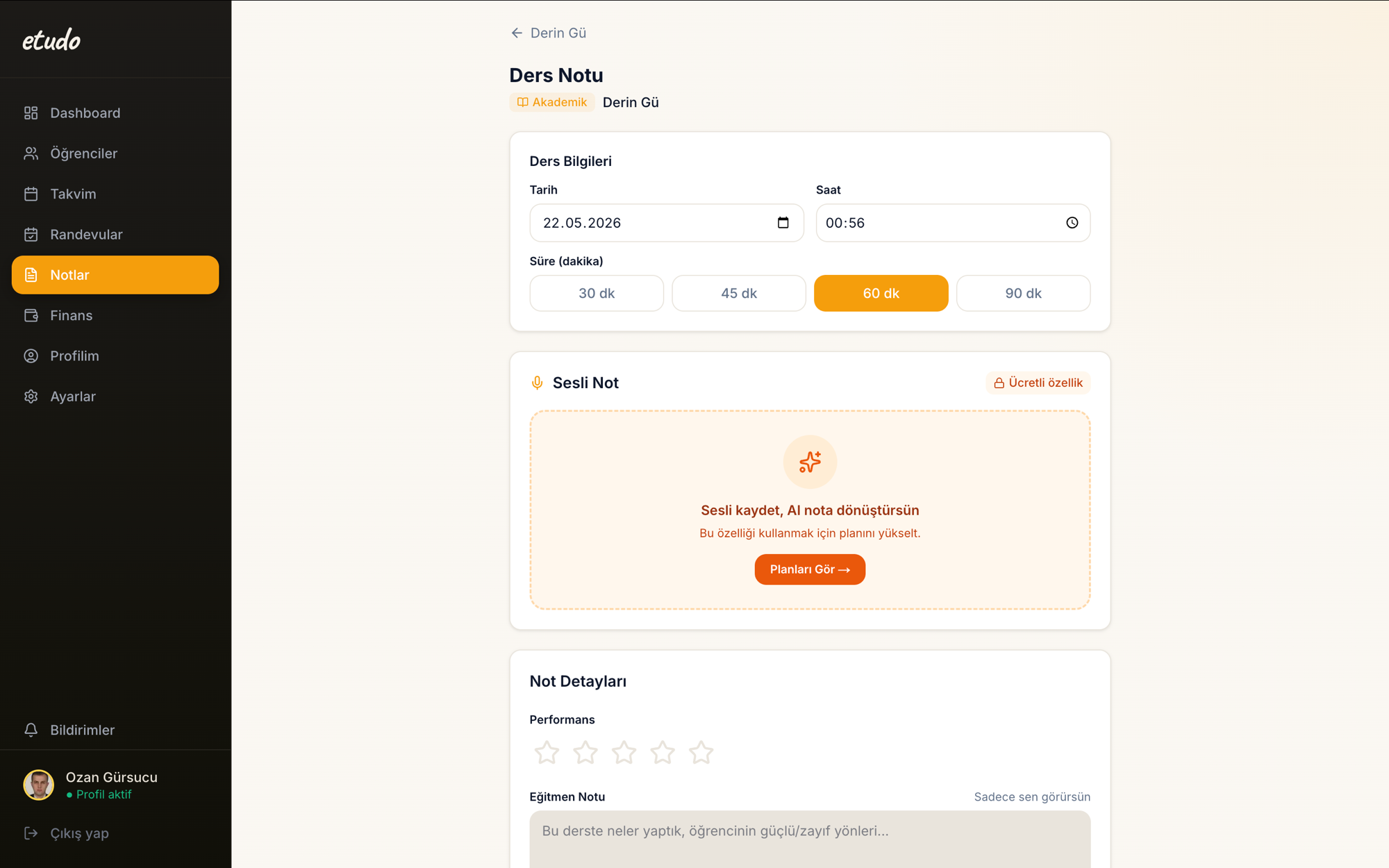Screen dimensions: 1389x868
Task: Click the AI sparkle icon in voice note box
Action: point(810,462)
